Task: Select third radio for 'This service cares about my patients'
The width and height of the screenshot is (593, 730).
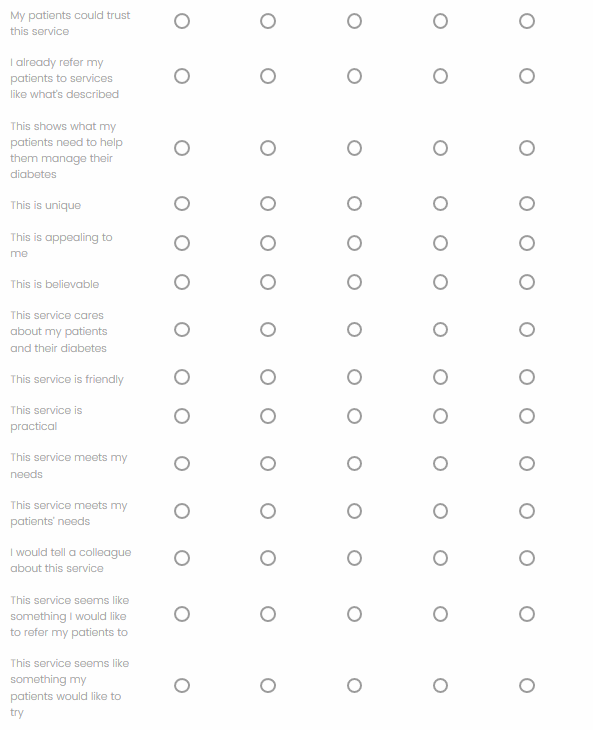Action: (x=354, y=330)
